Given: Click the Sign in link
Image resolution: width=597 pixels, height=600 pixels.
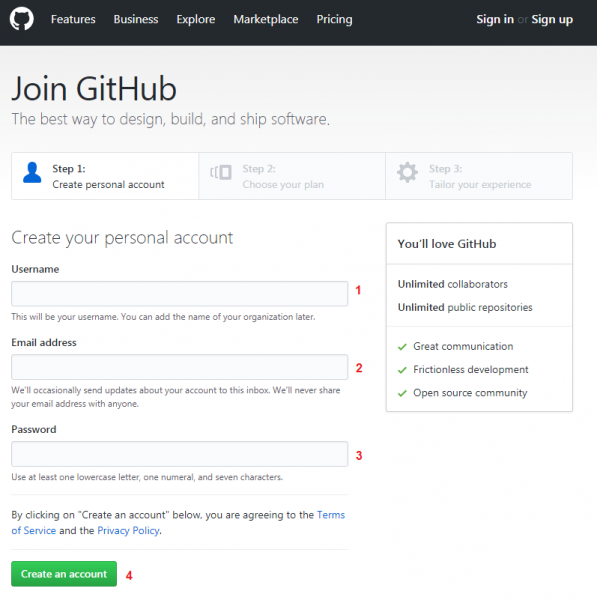Looking at the screenshot, I should (x=495, y=19).
